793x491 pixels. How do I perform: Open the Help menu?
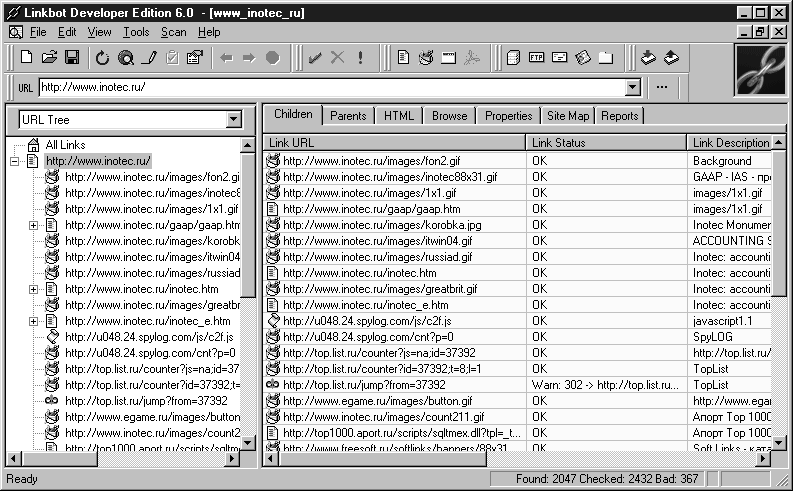tap(209, 32)
